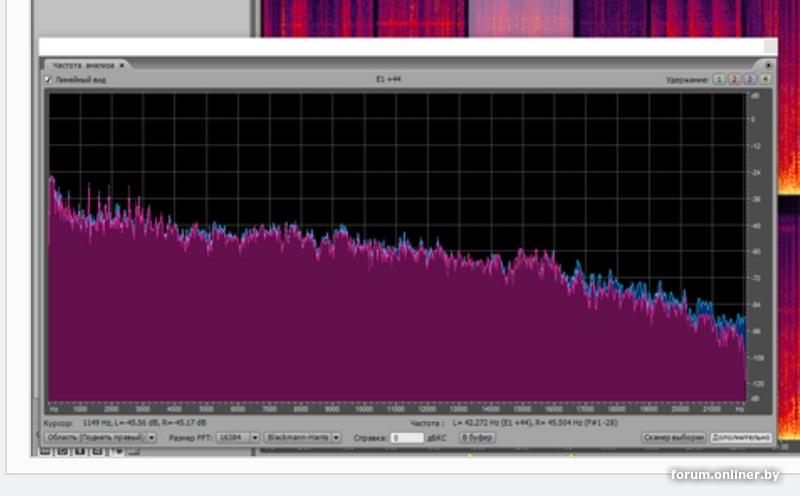
Task: Click hold button 2 next to Удержание
Action: click(733, 79)
